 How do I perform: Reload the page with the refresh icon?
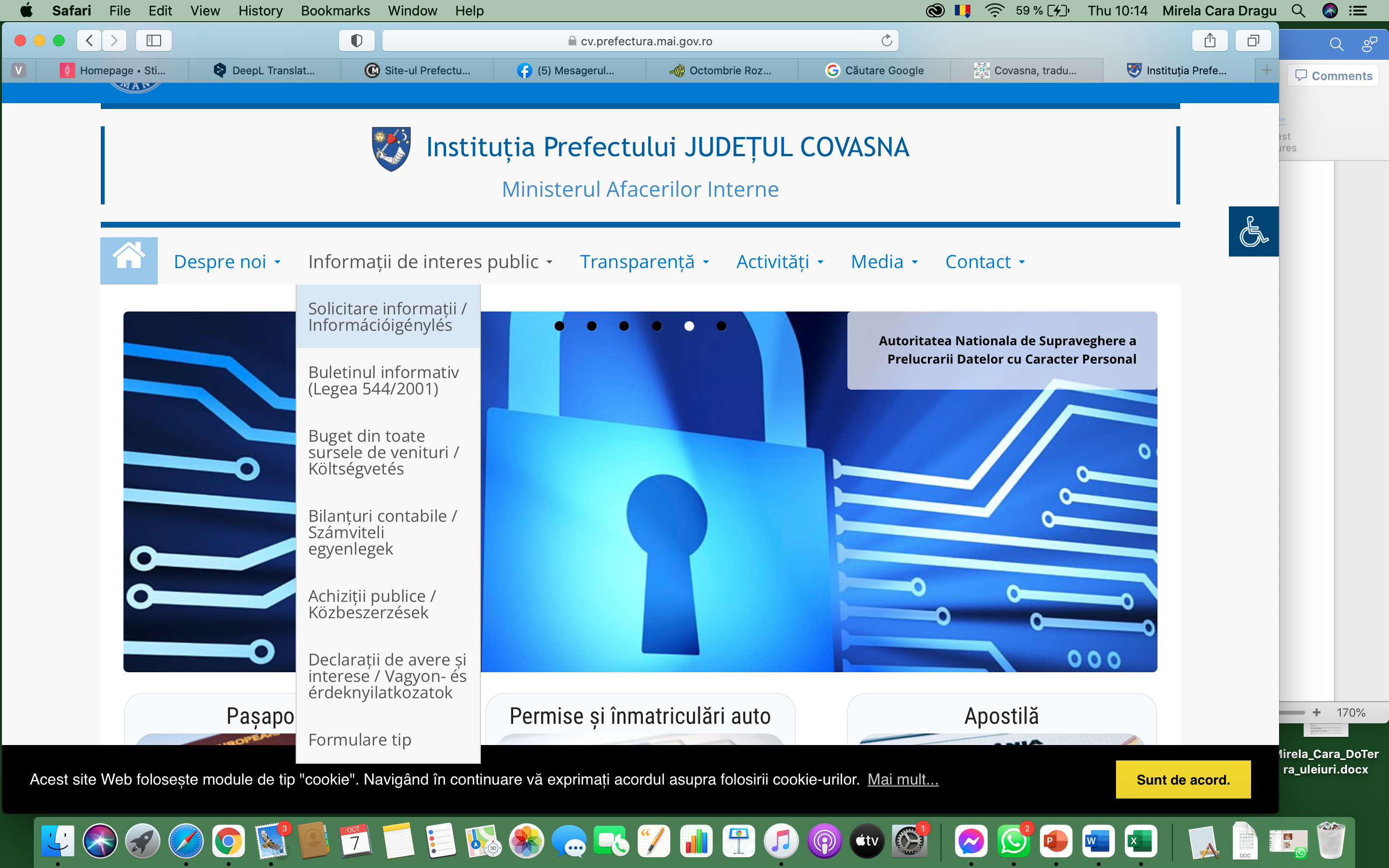pyautogui.click(x=886, y=40)
